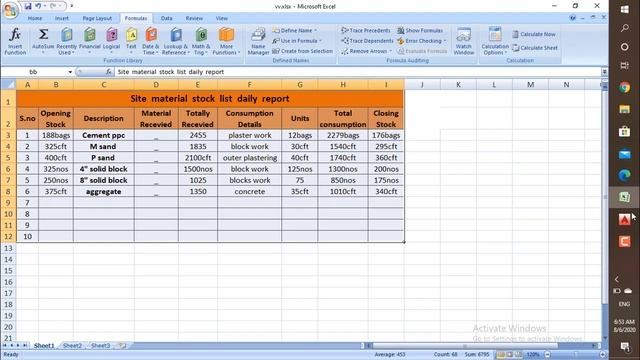Viewport: 640px width, 360px height.
Task: Switch to the View ribbon tab
Action: tap(222, 18)
